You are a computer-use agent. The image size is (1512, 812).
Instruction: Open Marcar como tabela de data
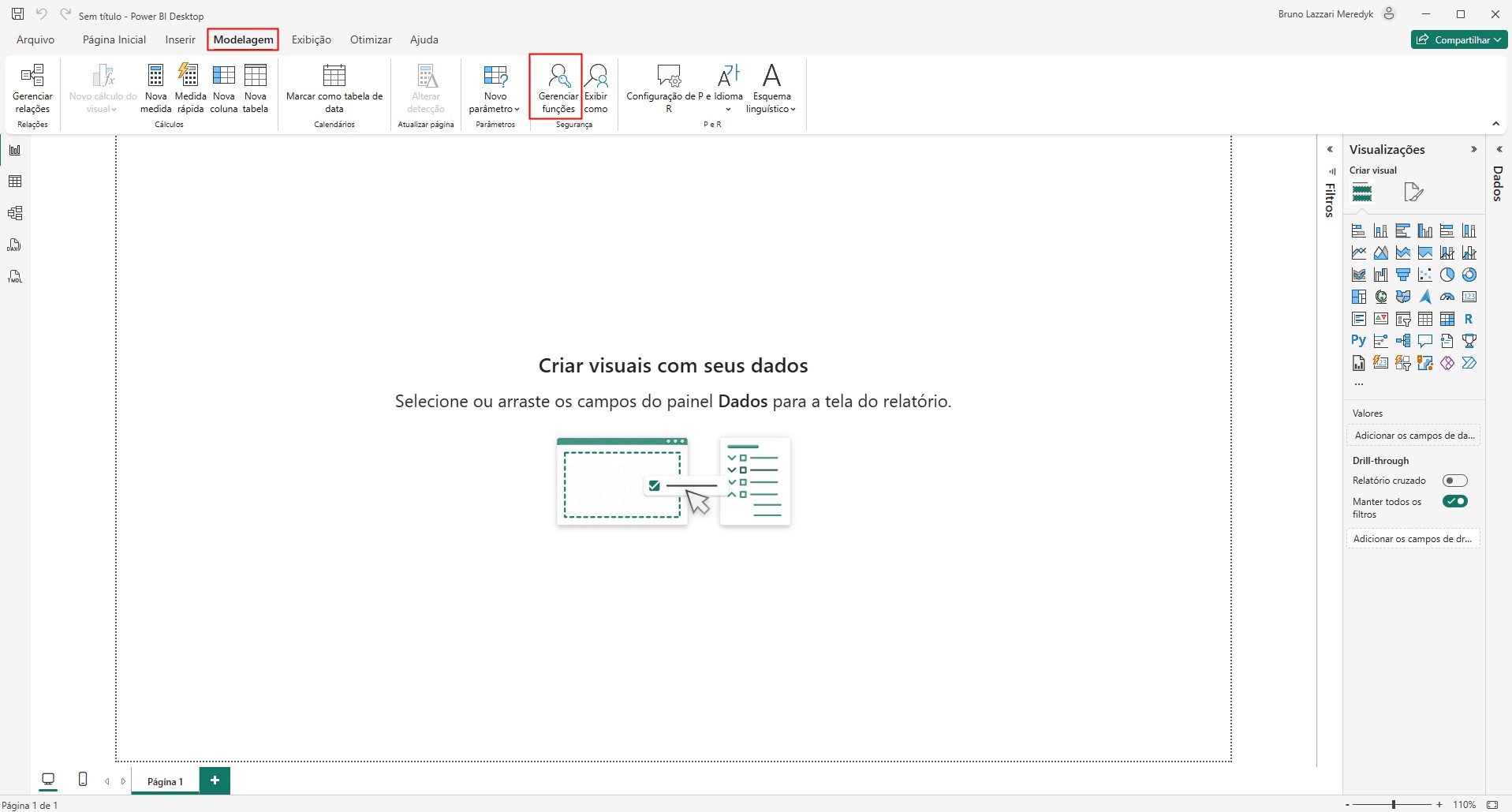tap(334, 88)
